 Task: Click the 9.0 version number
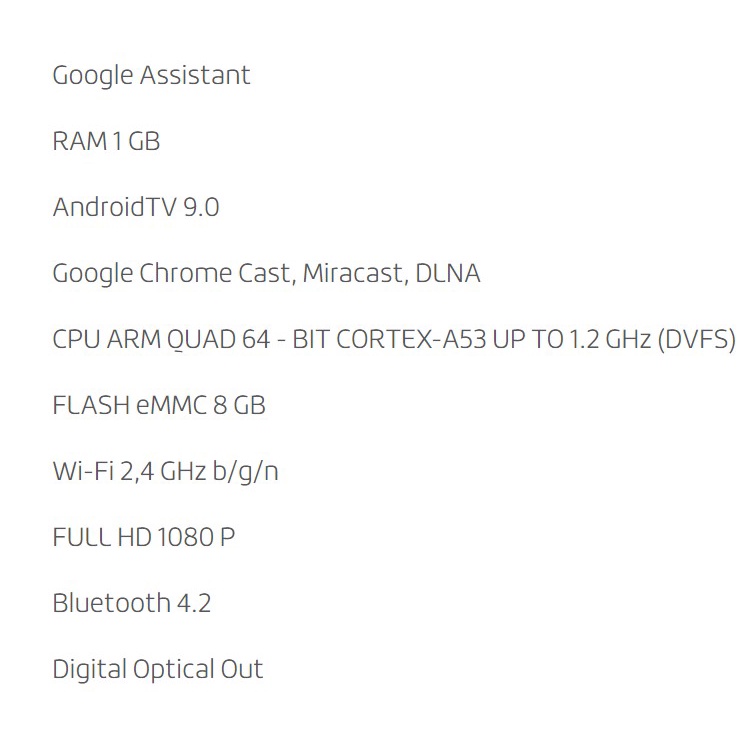[201, 208]
